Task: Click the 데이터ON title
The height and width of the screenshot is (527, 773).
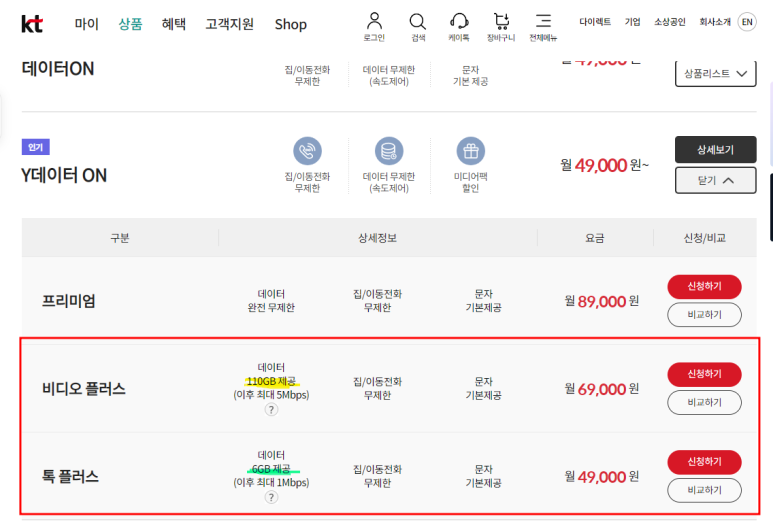Action: click(x=58, y=69)
